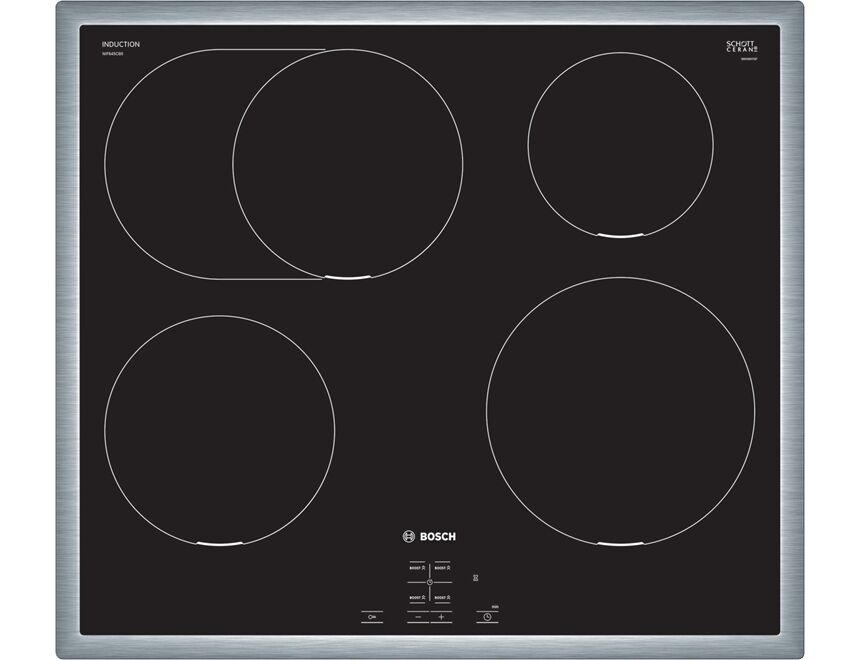
Task: Select the top-left Boost zone control
Action: pyautogui.click(x=416, y=567)
